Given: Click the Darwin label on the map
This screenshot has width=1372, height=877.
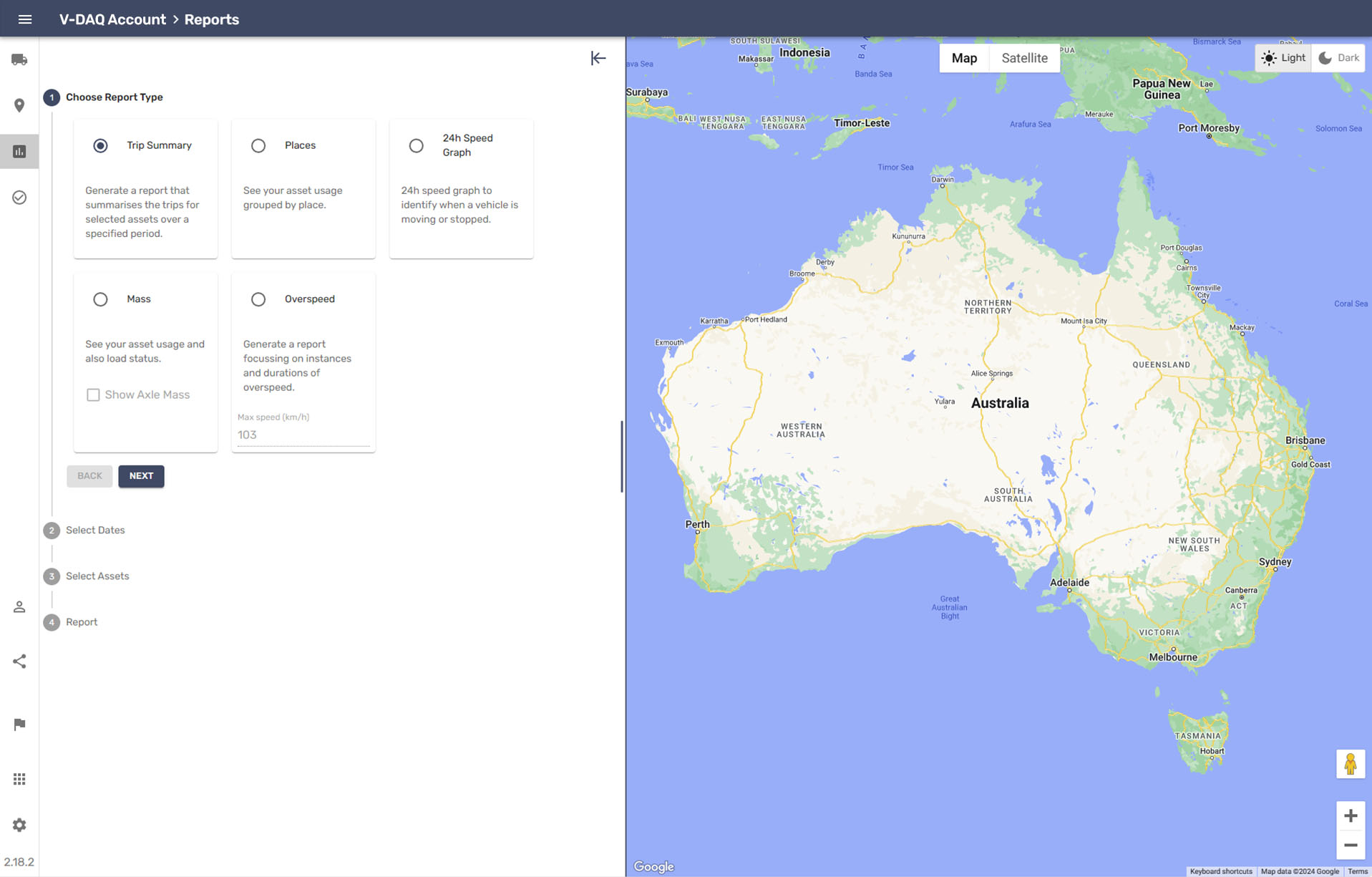Looking at the screenshot, I should click(942, 179).
